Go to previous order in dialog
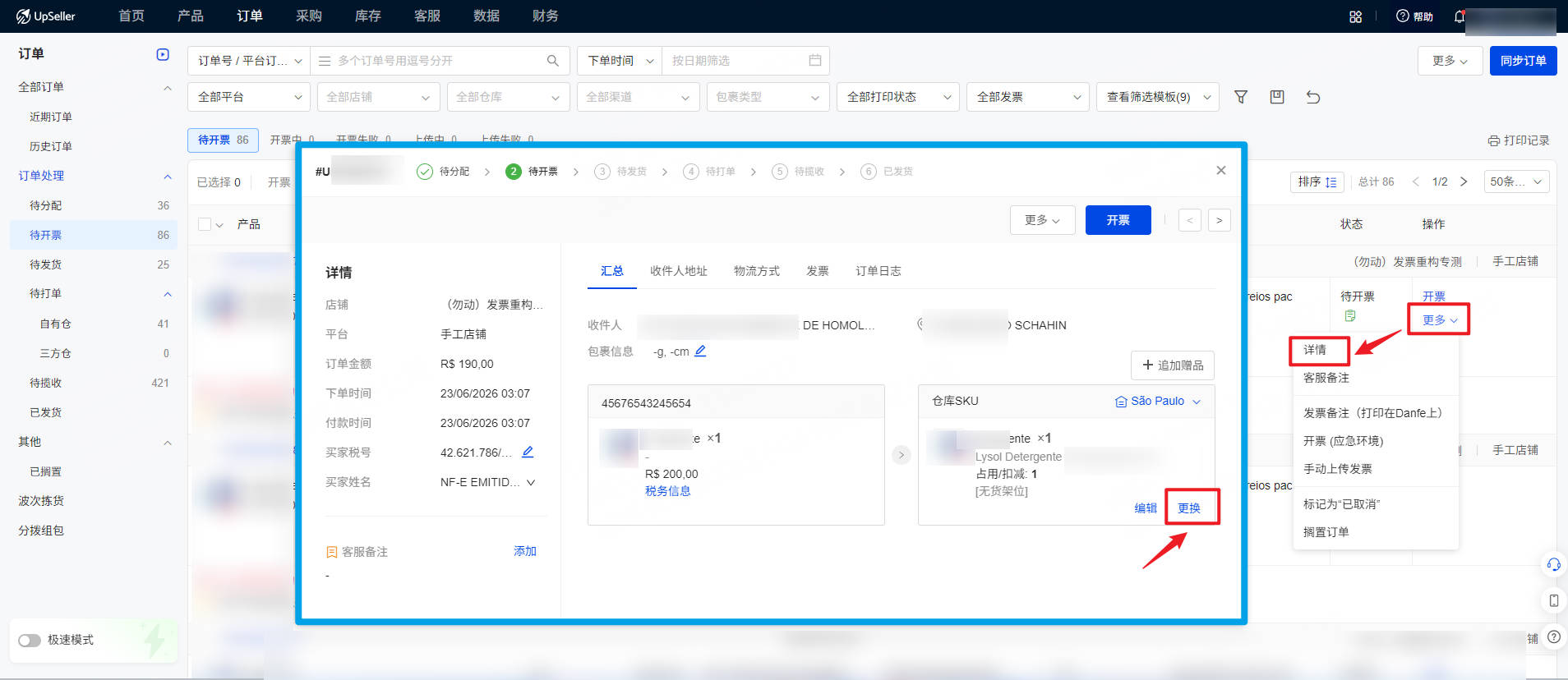Image resolution: width=1568 pixels, height=680 pixels. point(1190,220)
